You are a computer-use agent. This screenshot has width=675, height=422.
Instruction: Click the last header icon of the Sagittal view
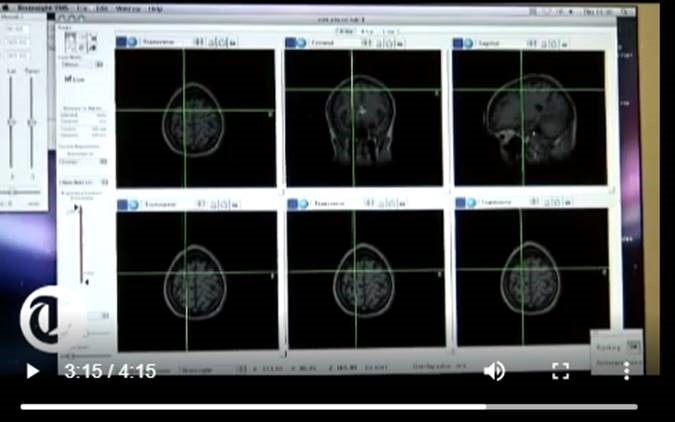(x=565, y=44)
